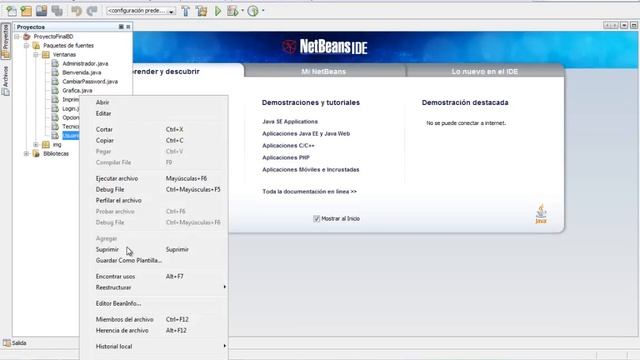The image size is (640, 360).
Task: Select the Proyectos vertical side tab
Action: pyautogui.click(x=5, y=41)
